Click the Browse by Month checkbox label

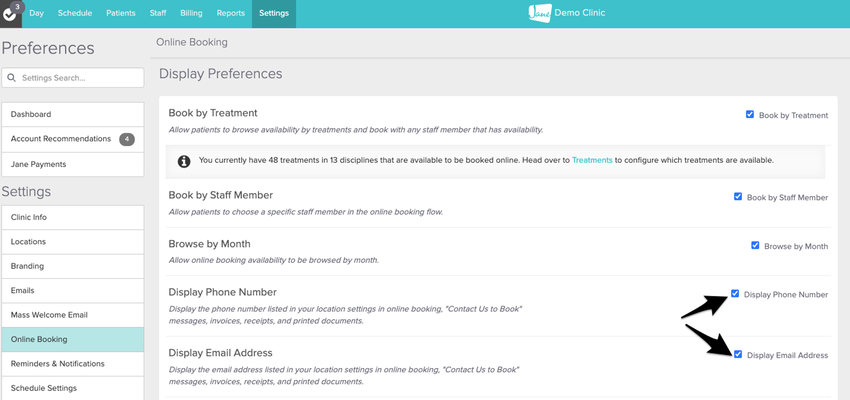point(796,247)
